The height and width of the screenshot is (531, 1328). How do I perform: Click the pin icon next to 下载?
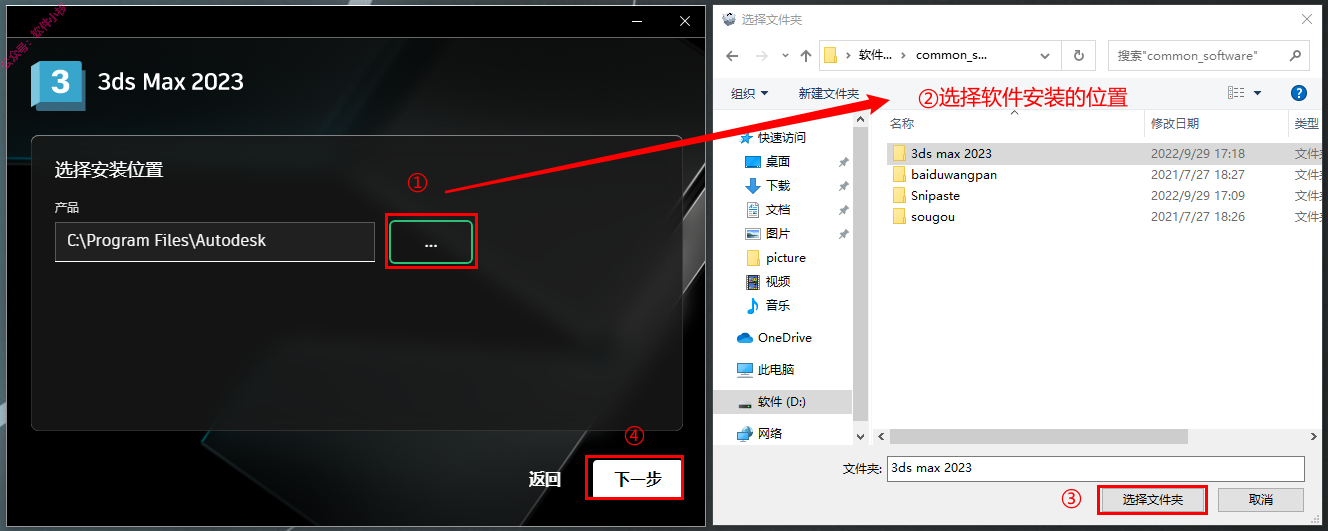pyautogui.click(x=843, y=186)
